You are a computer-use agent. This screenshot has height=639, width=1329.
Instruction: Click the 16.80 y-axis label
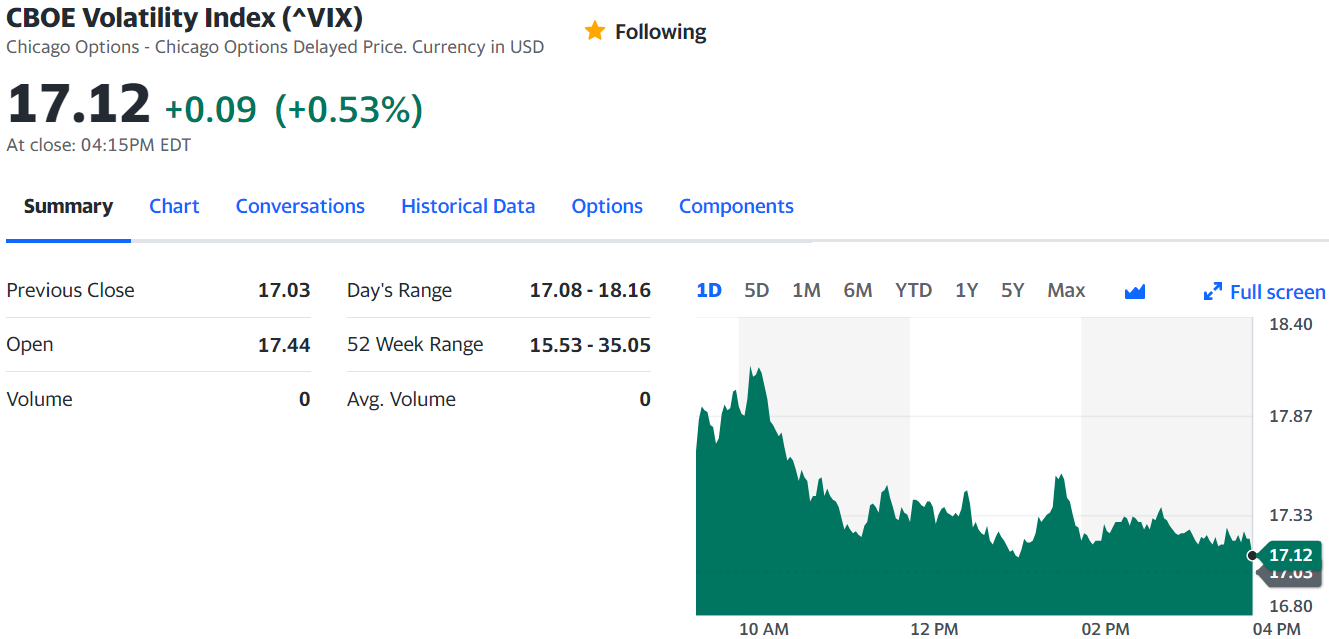tap(1290, 606)
